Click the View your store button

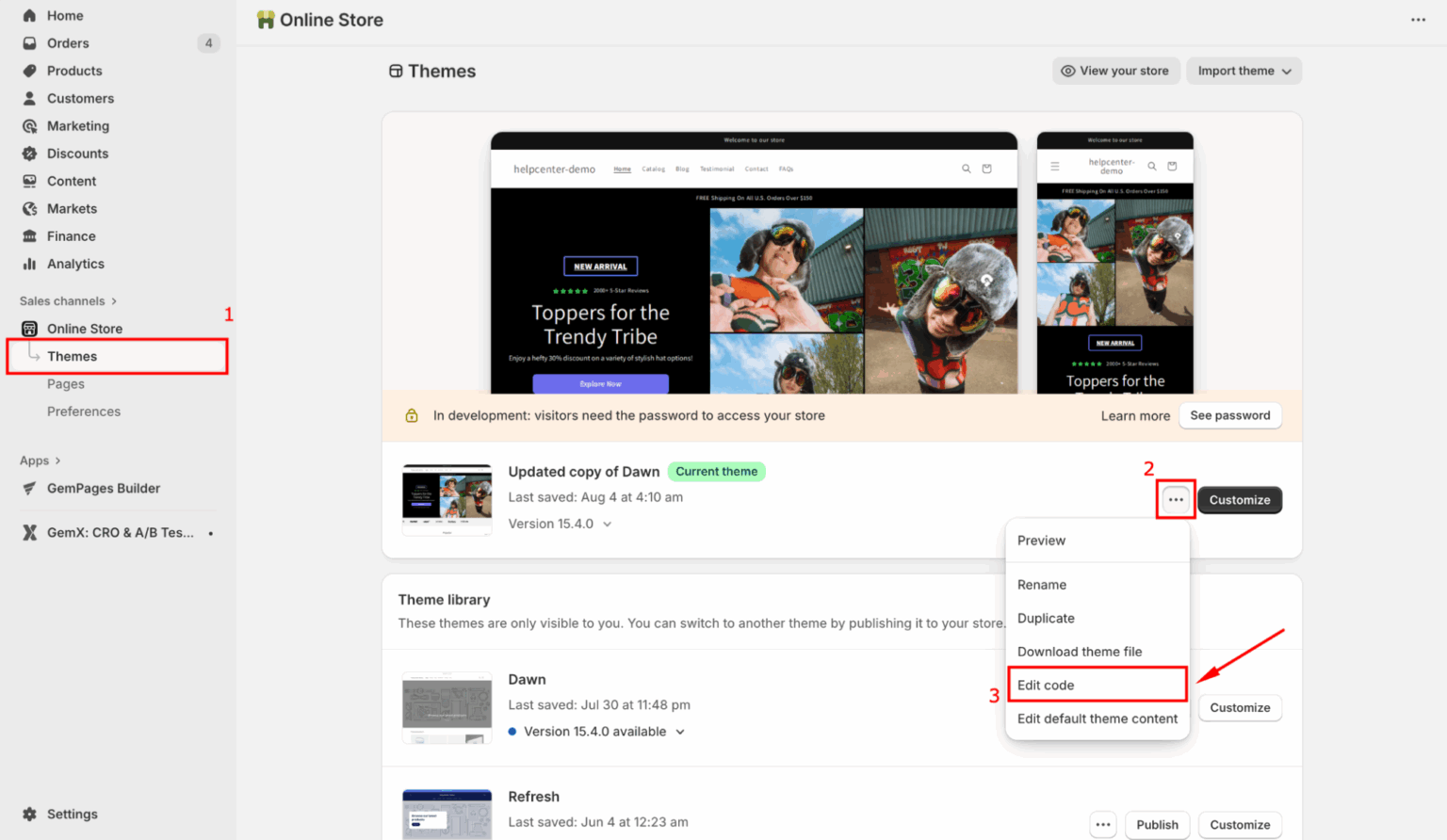click(1115, 71)
